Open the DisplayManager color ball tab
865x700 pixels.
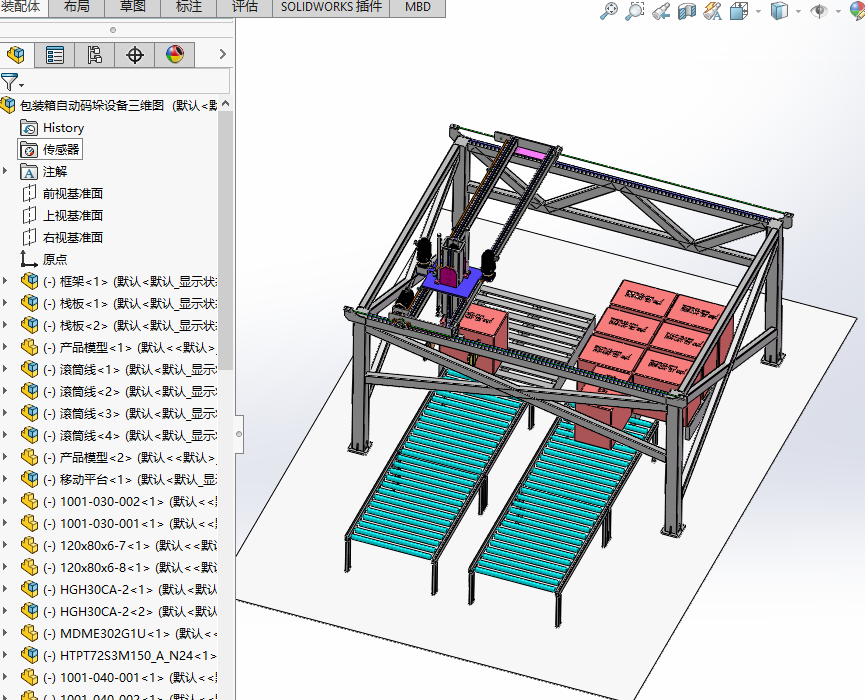point(175,55)
